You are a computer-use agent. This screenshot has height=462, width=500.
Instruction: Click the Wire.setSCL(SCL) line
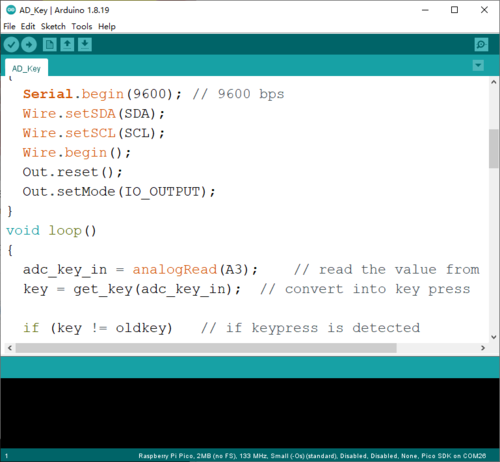point(94,133)
